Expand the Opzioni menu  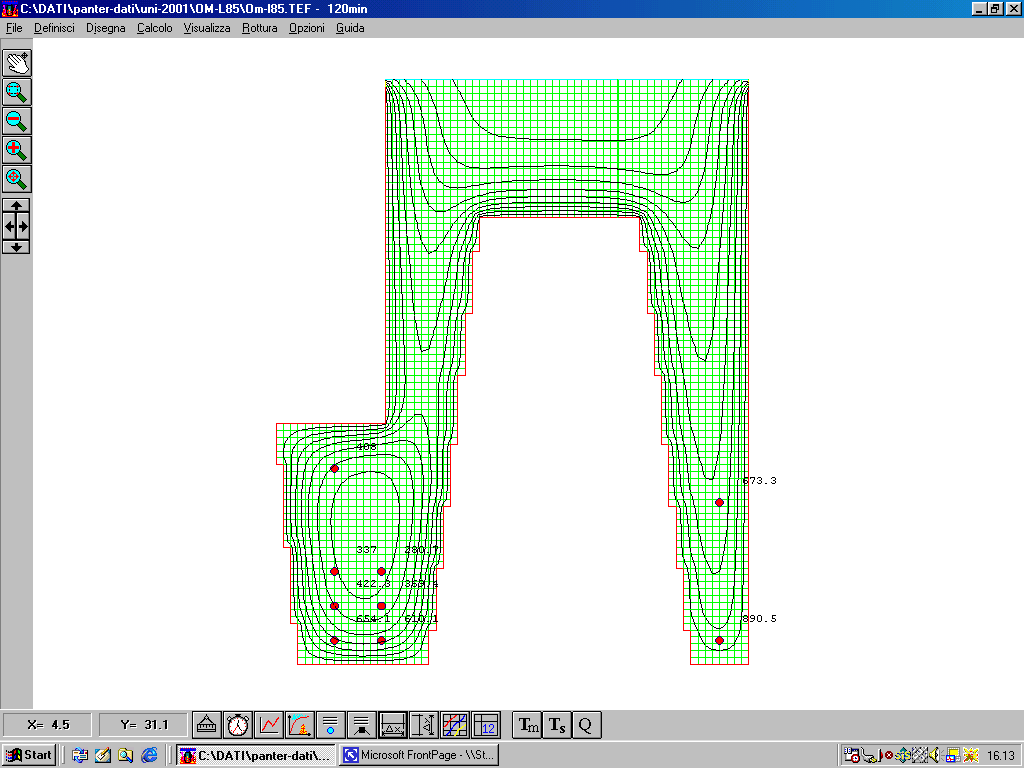306,28
